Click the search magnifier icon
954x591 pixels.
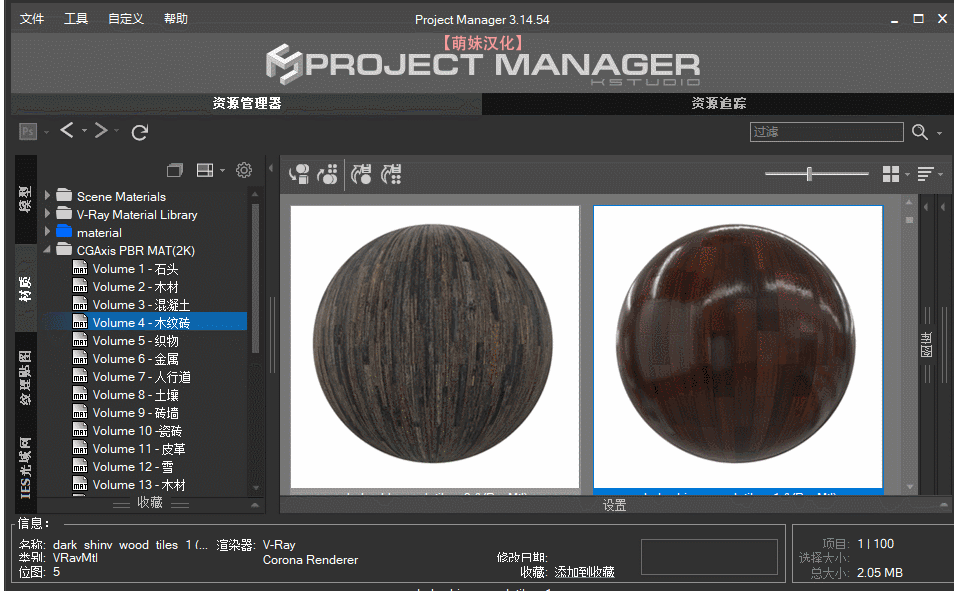pos(920,132)
